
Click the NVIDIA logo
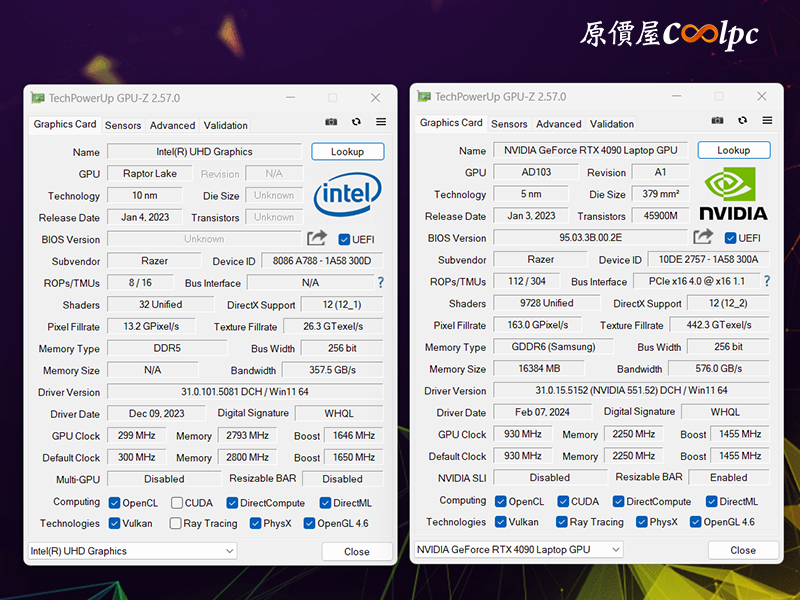[733, 195]
